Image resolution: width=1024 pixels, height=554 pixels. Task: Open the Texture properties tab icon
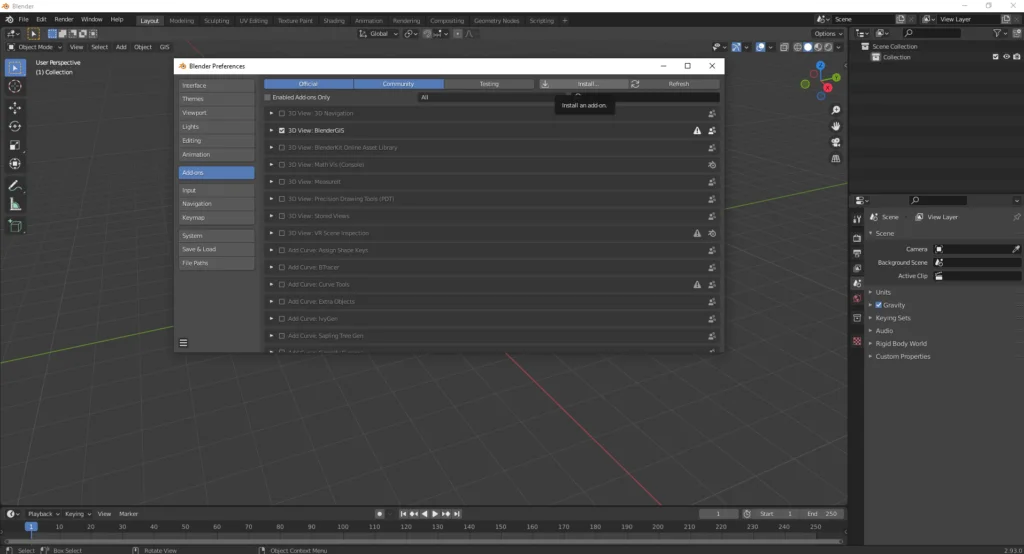click(857, 341)
